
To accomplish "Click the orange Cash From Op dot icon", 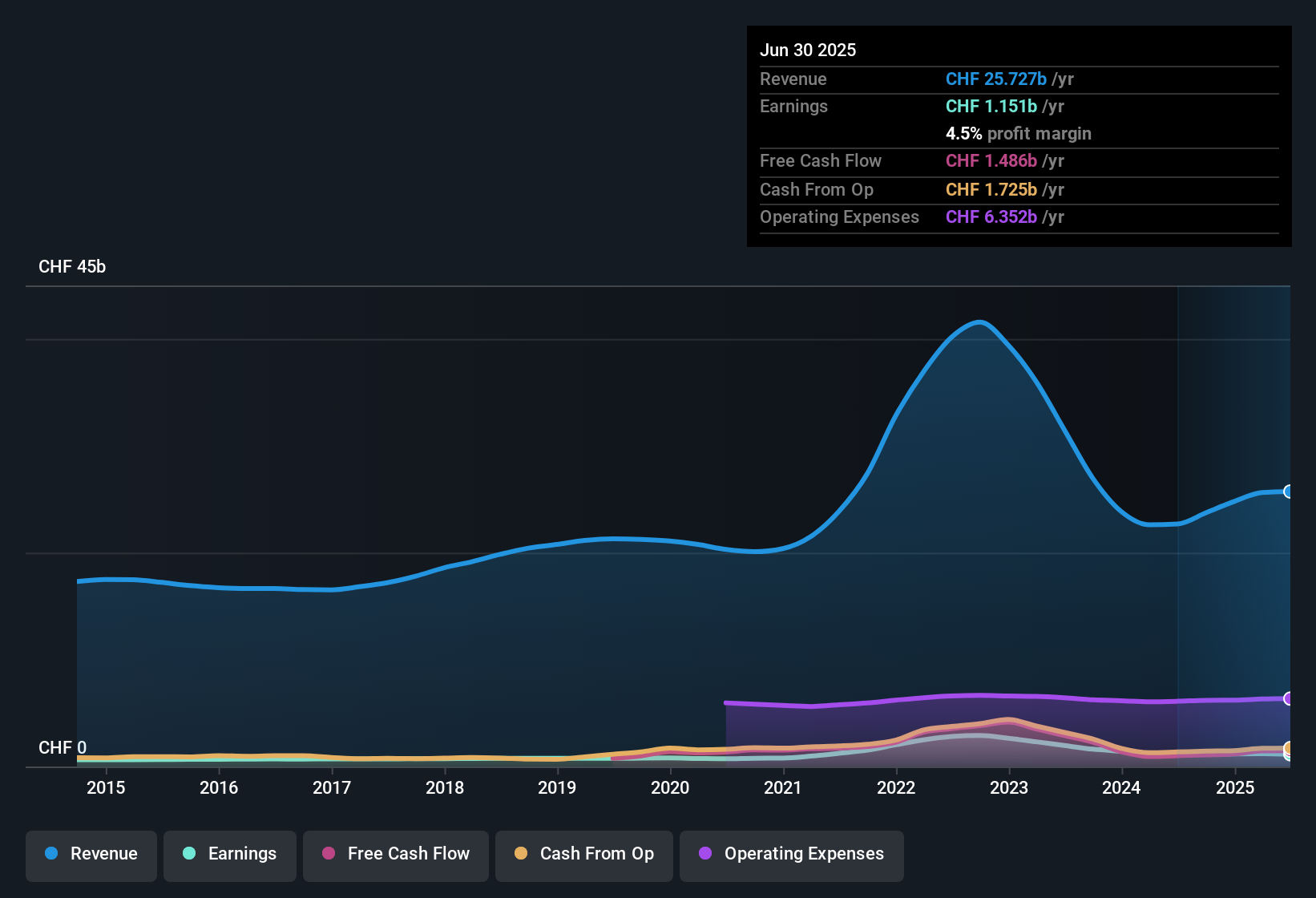I will [520, 854].
